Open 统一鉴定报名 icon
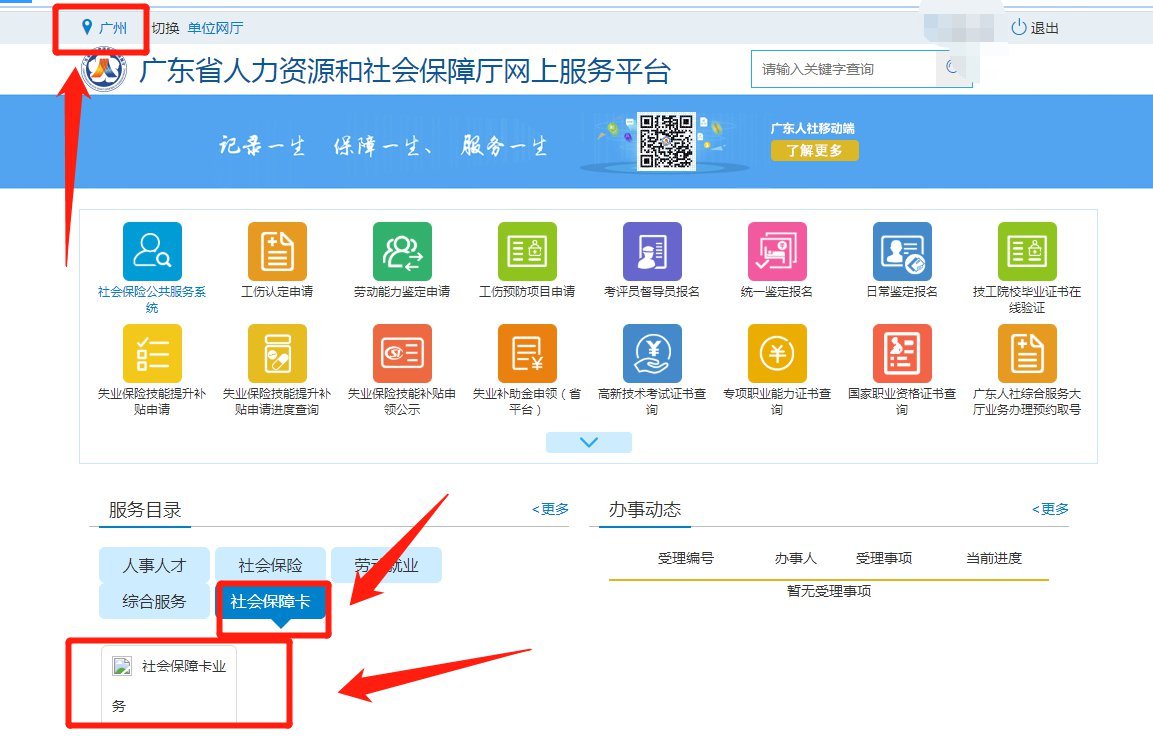Viewport: 1153px width, 741px height. (x=777, y=252)
